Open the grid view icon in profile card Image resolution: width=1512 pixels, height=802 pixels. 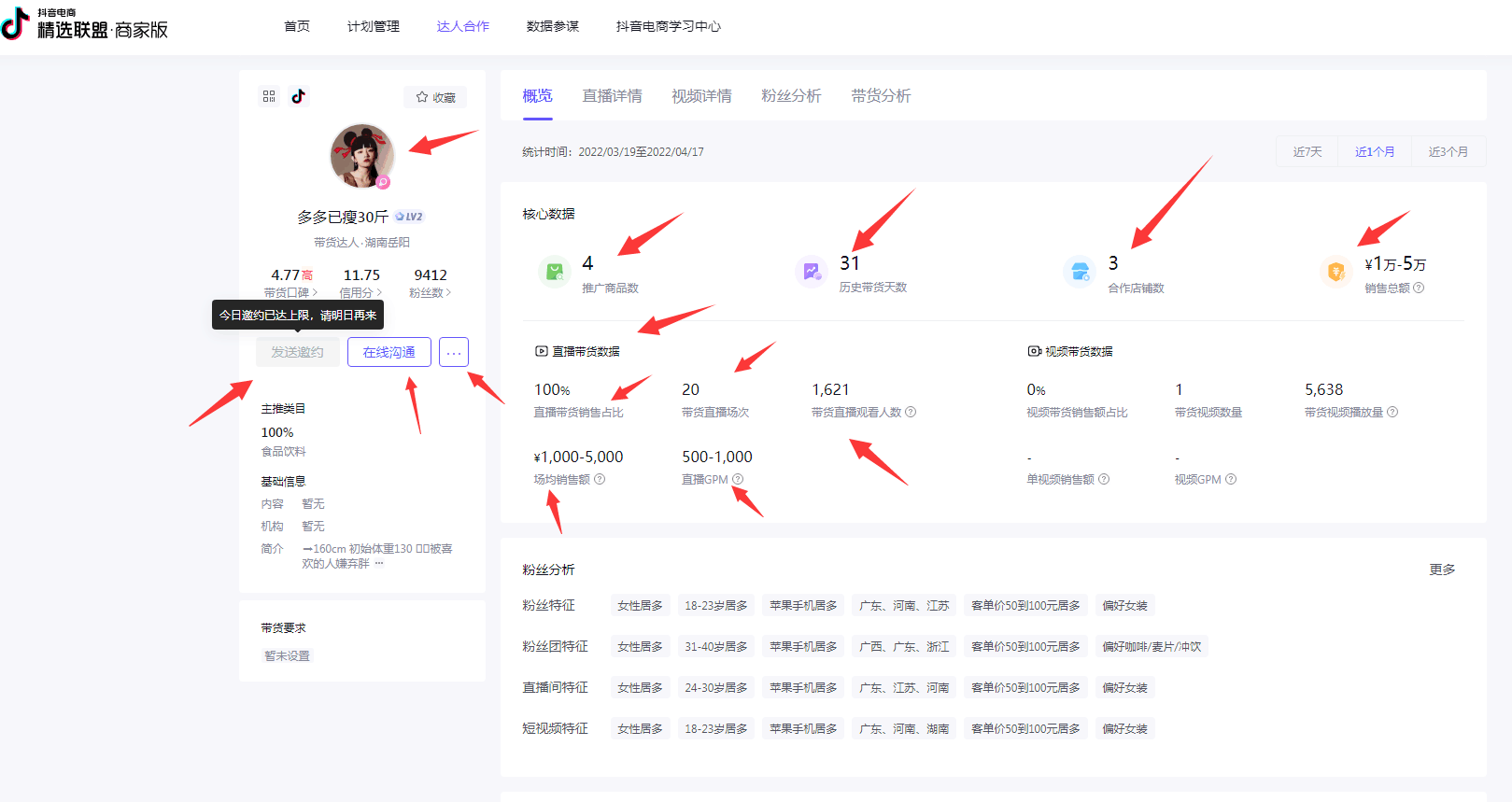click(x=269, y=96)
